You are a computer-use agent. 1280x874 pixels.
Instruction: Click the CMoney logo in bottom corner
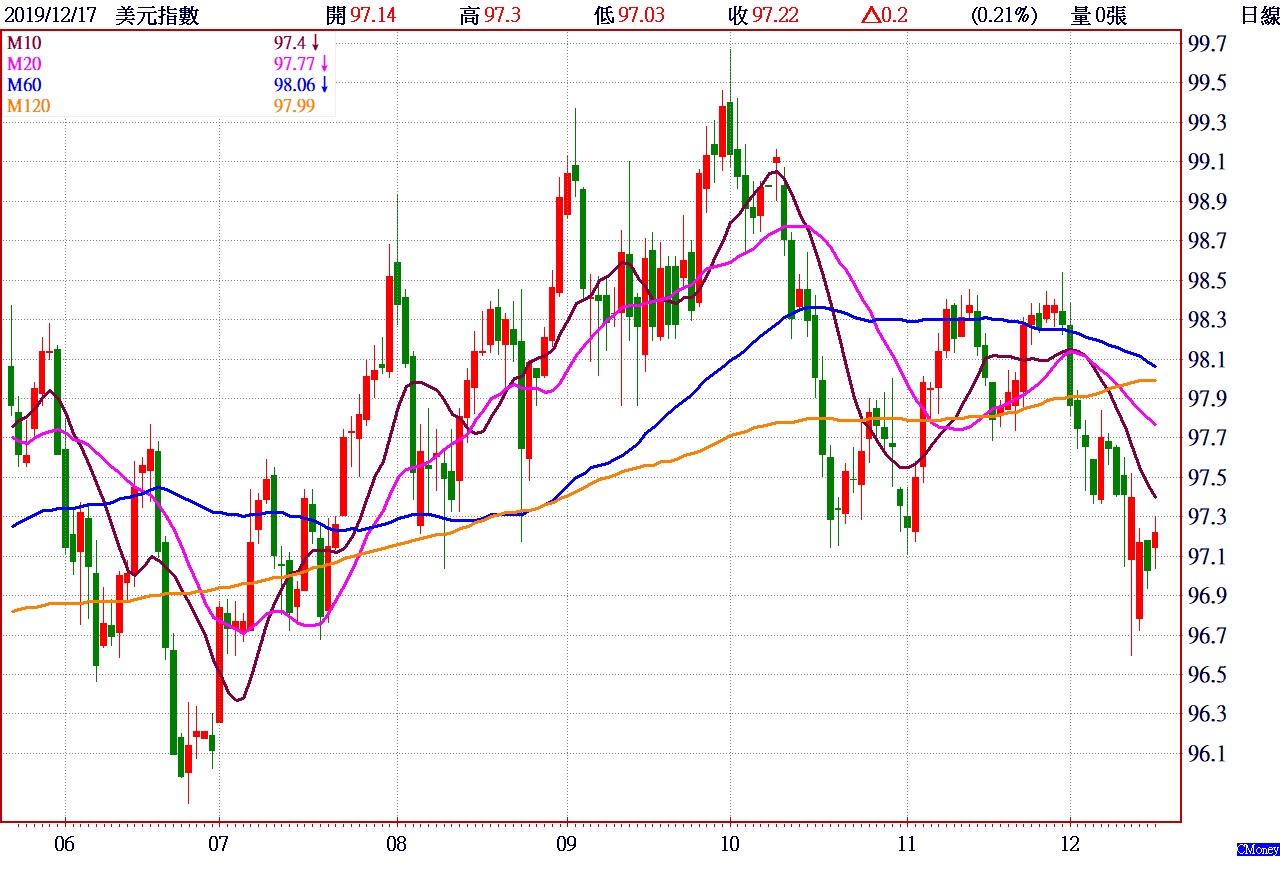1257,849
